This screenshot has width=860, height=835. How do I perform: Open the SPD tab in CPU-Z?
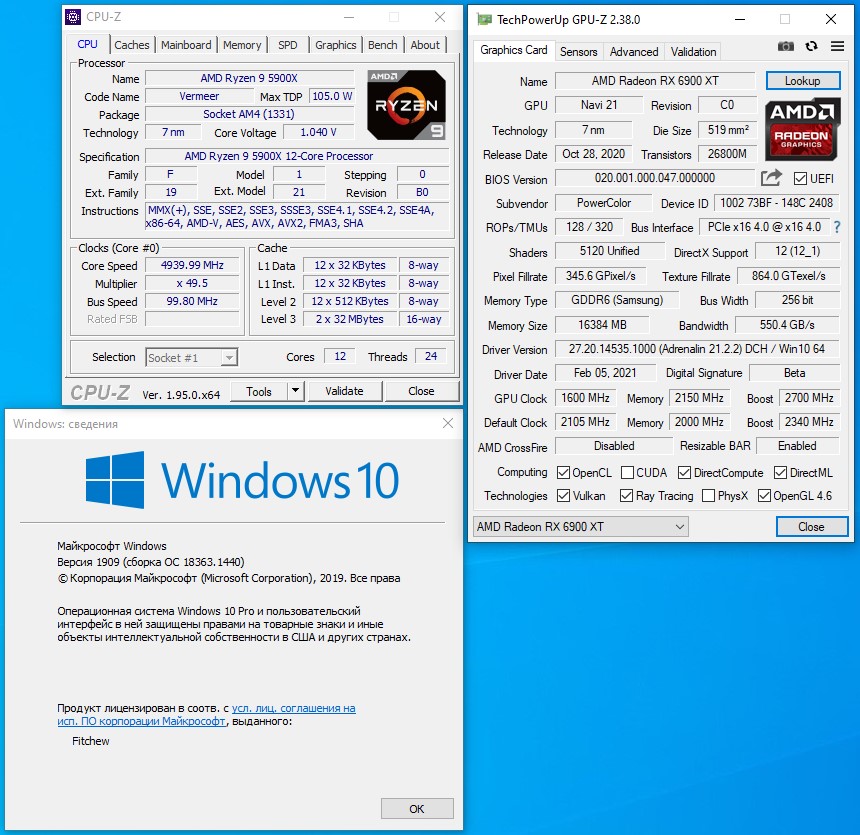[x=287, y=45]
